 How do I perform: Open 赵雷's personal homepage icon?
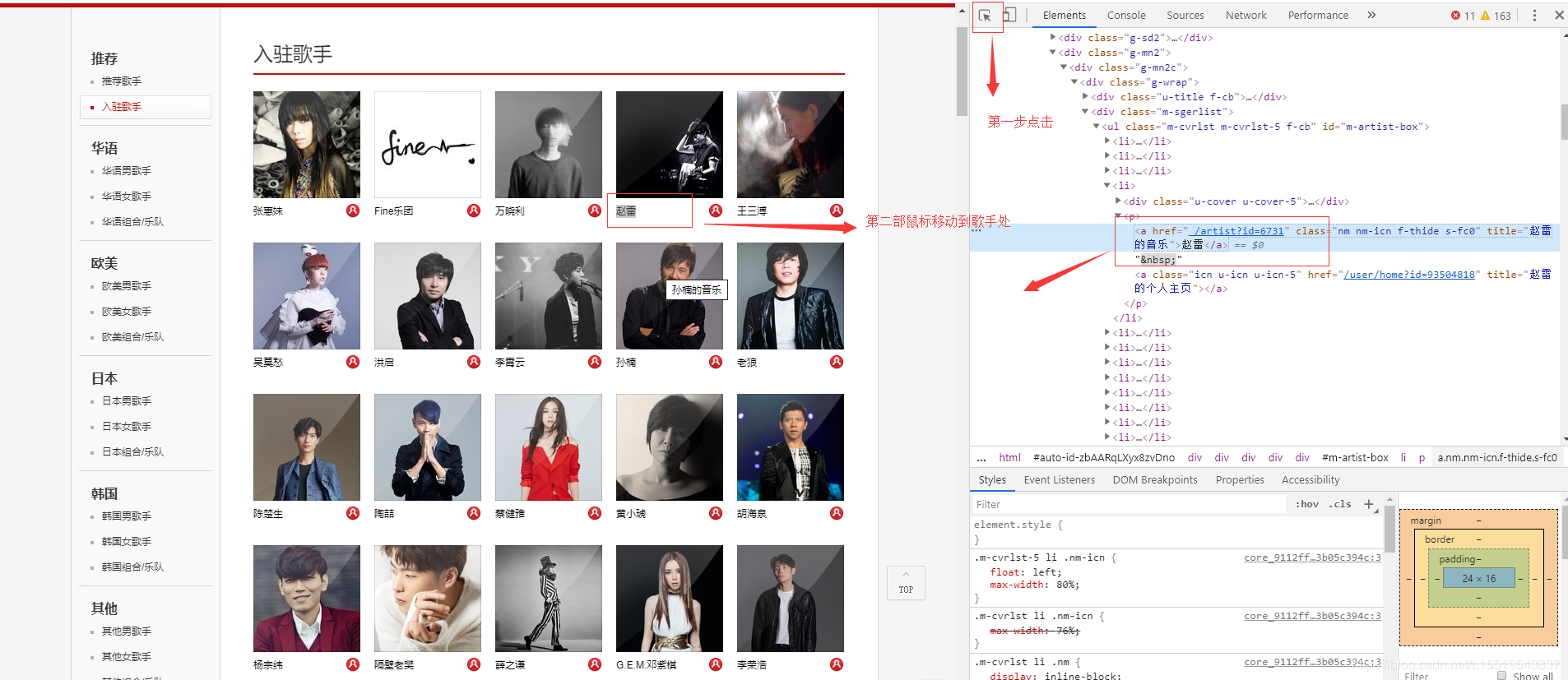(716, 210)
